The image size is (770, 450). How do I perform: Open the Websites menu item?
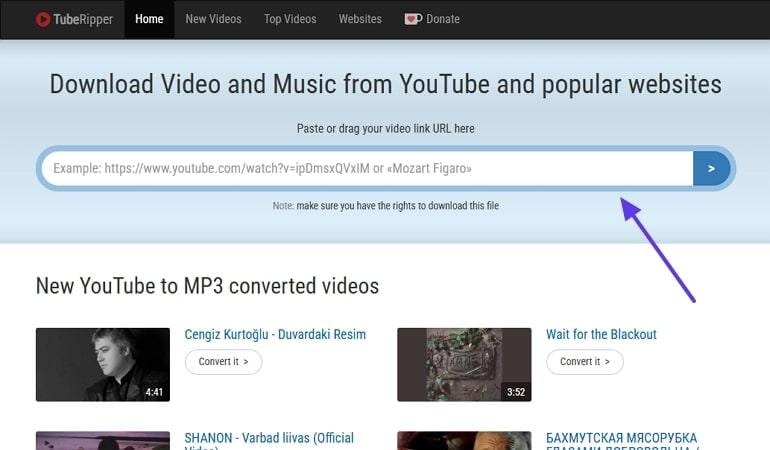coord(360,19)
